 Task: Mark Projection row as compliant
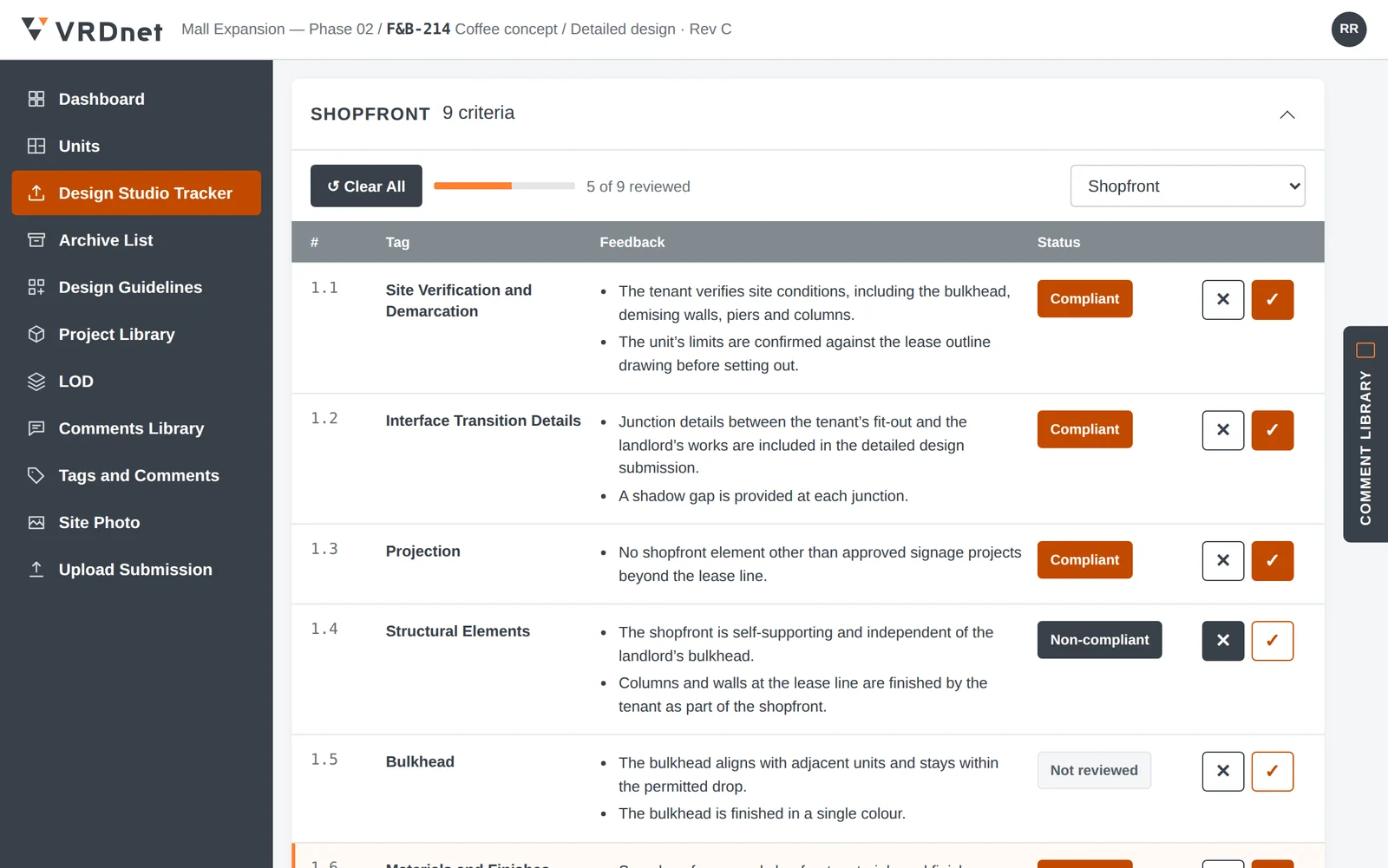[x=1273, y=560]
